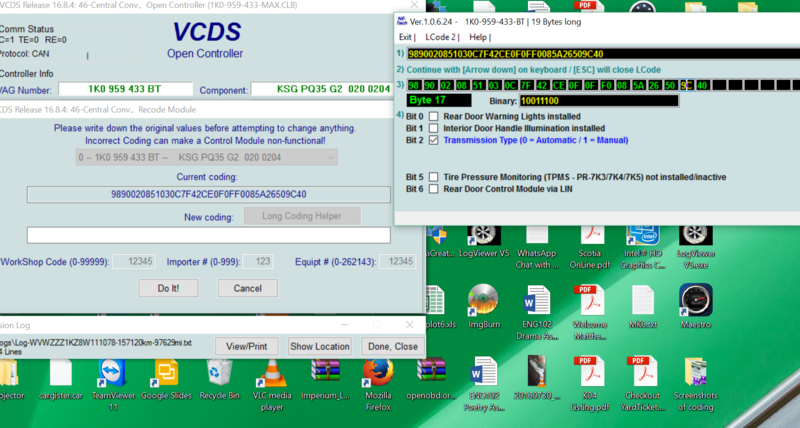
Task: Select byte cell 42 in LCode
Action: point(542,85)
